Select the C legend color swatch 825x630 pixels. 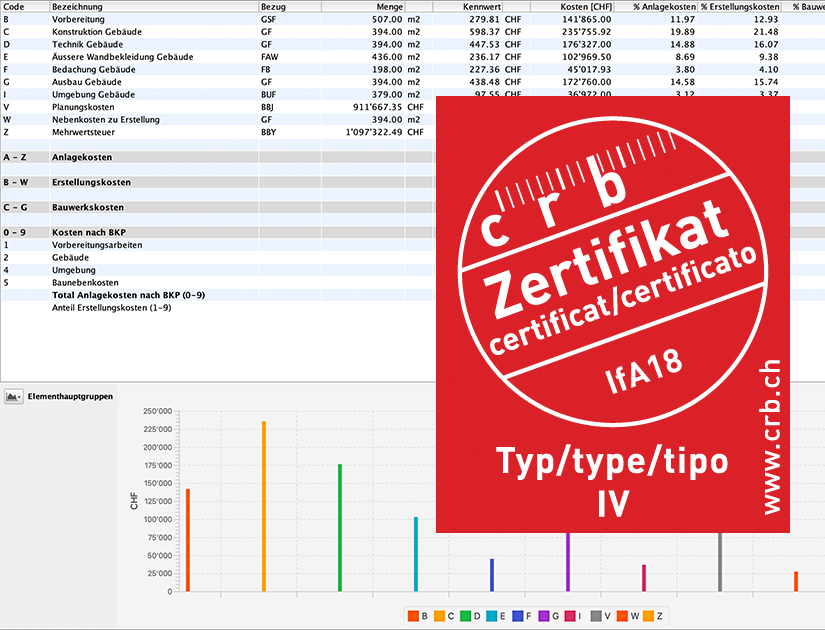(439, 616)
